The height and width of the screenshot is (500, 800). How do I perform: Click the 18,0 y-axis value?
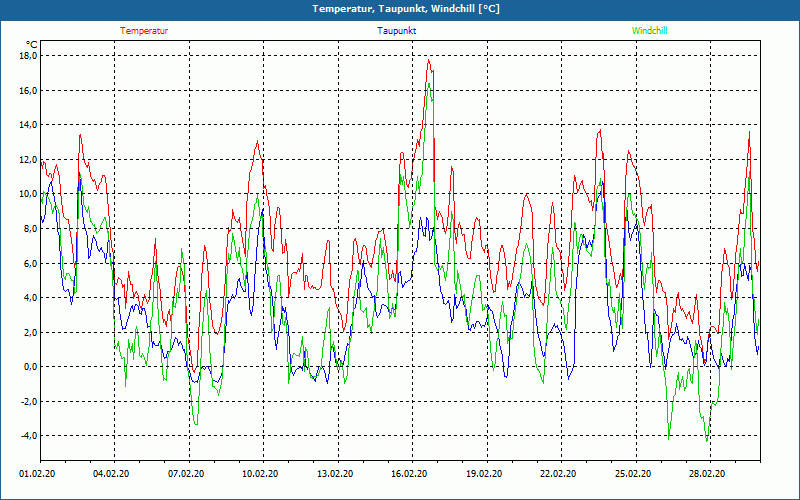coord(28,55)
